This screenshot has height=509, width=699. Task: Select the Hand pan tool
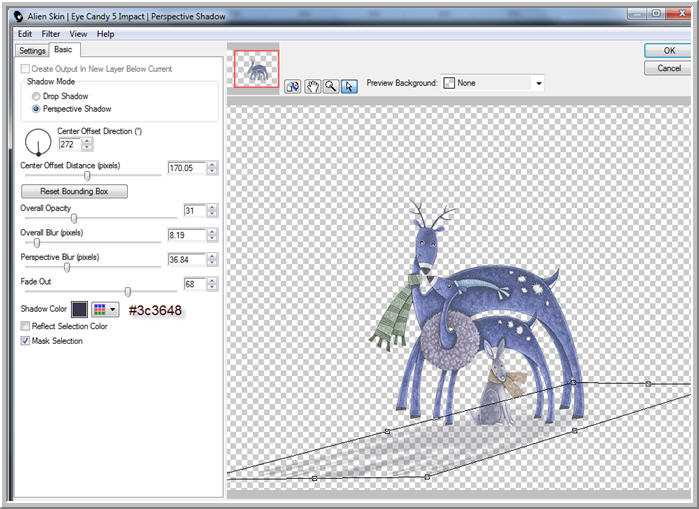[312, 86]
